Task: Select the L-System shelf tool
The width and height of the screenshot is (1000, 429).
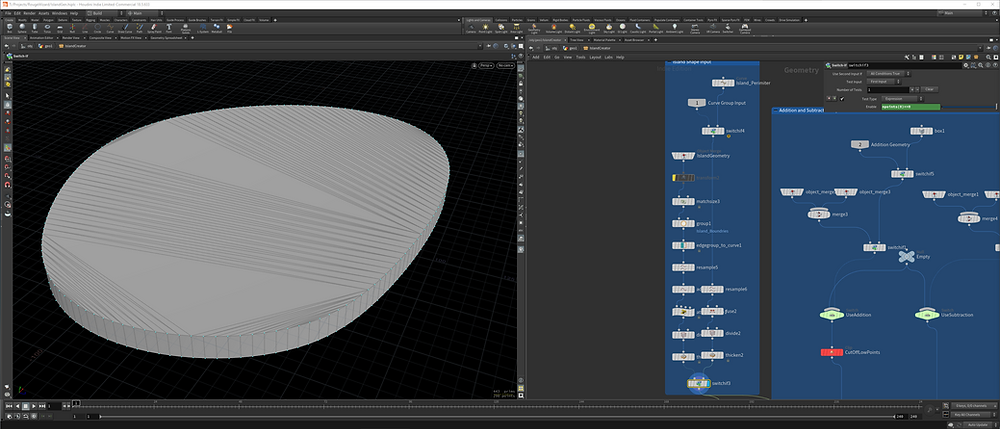Action: pos(203,27)
